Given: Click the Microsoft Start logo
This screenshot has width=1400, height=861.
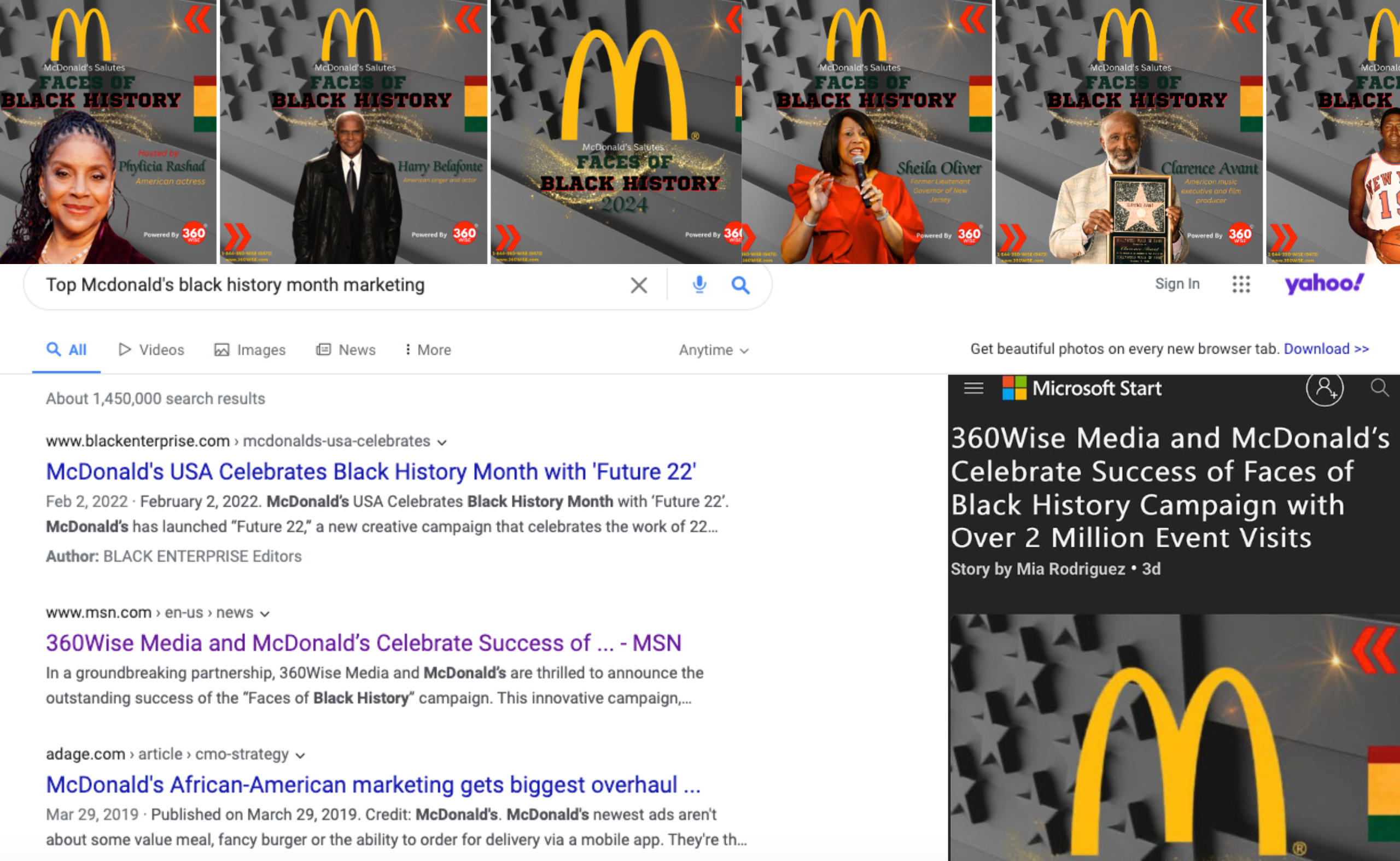Looking at the screenshot, I should pos(1081,388).
